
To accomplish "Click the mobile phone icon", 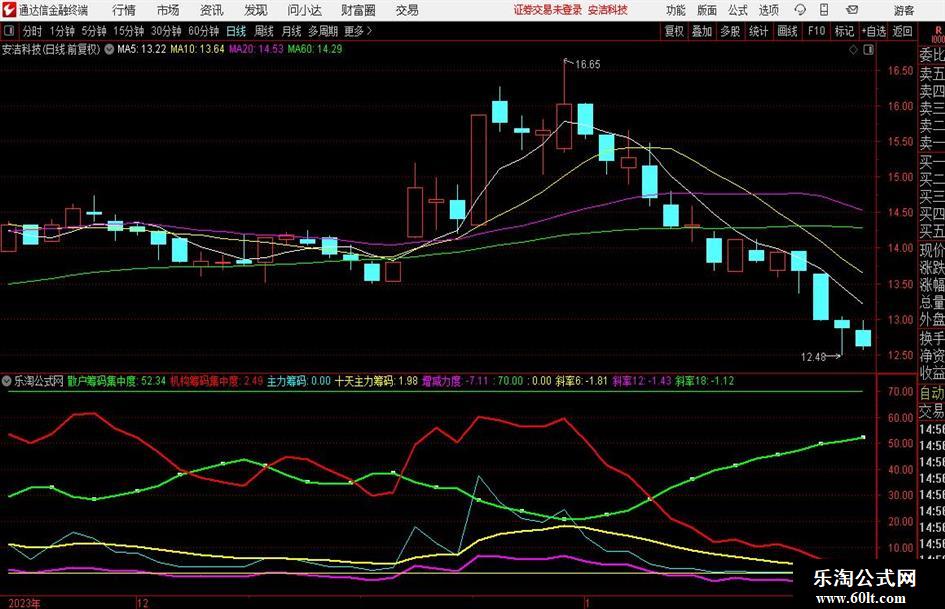I will pyautogui.click(x=824, y=10).
